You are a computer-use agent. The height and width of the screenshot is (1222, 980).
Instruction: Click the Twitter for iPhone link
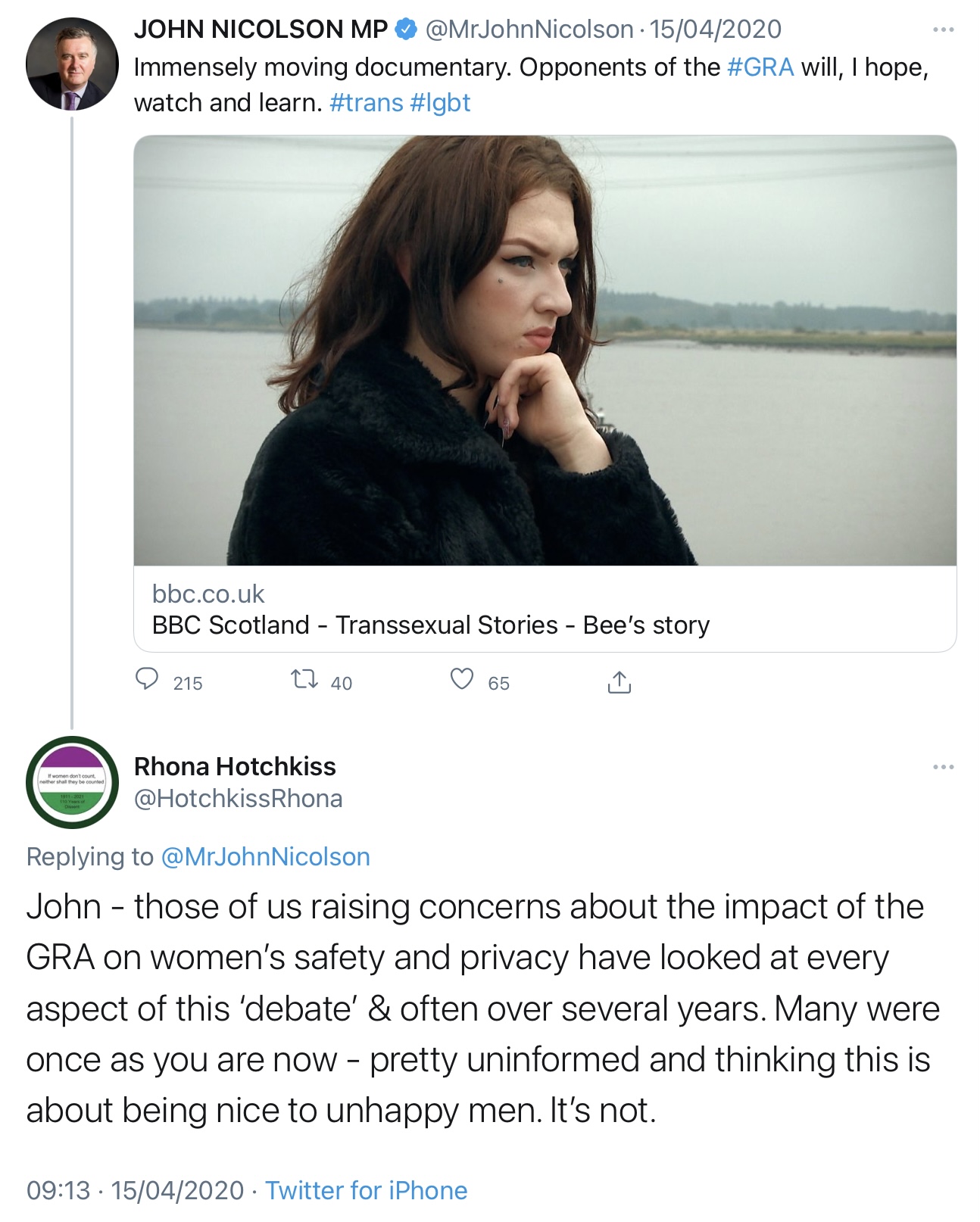366,1190
